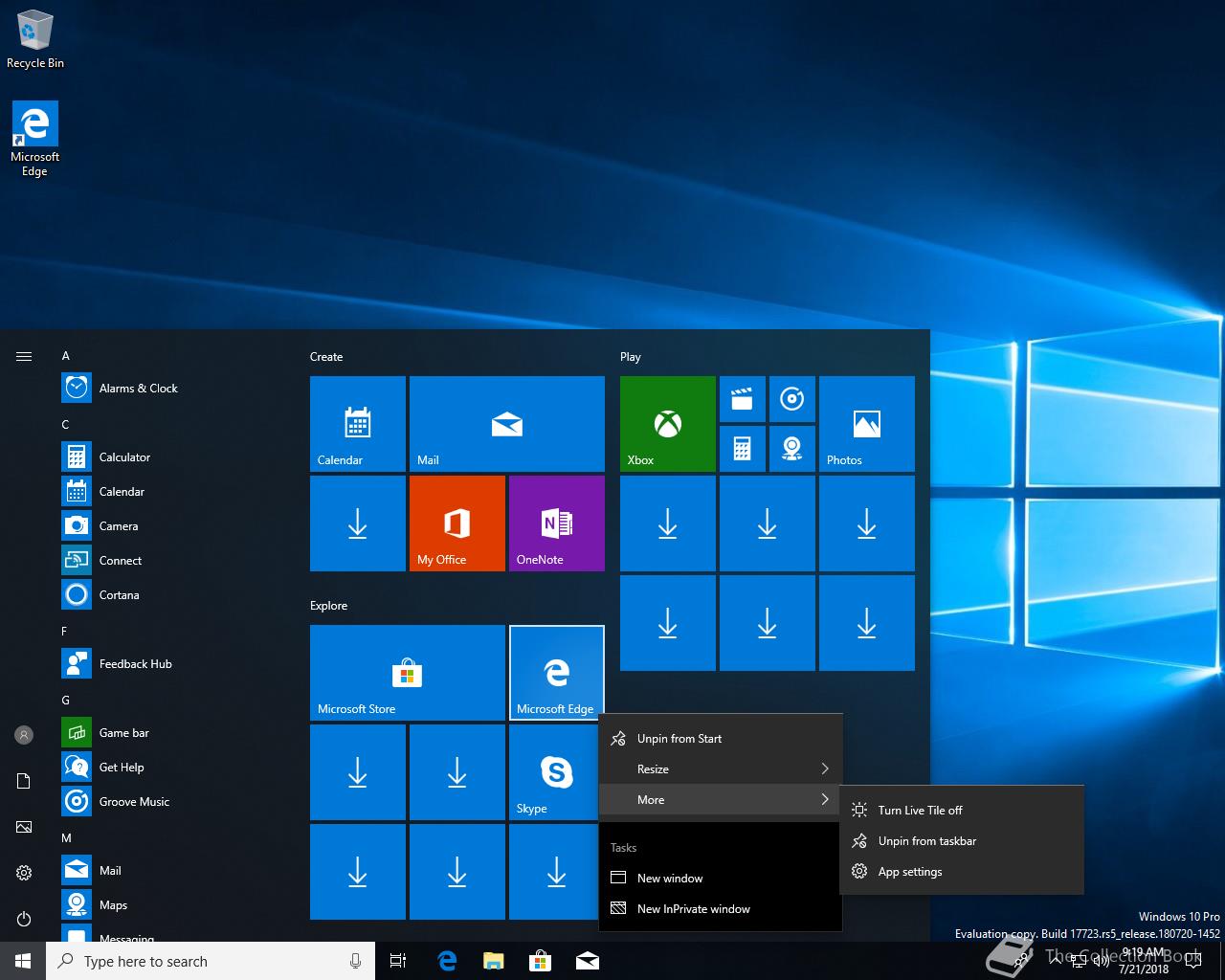The height and width of the screenshot is (980, 1225).
Task: Open Feedback Hub from app list
Action: click(x=135, y=664)
